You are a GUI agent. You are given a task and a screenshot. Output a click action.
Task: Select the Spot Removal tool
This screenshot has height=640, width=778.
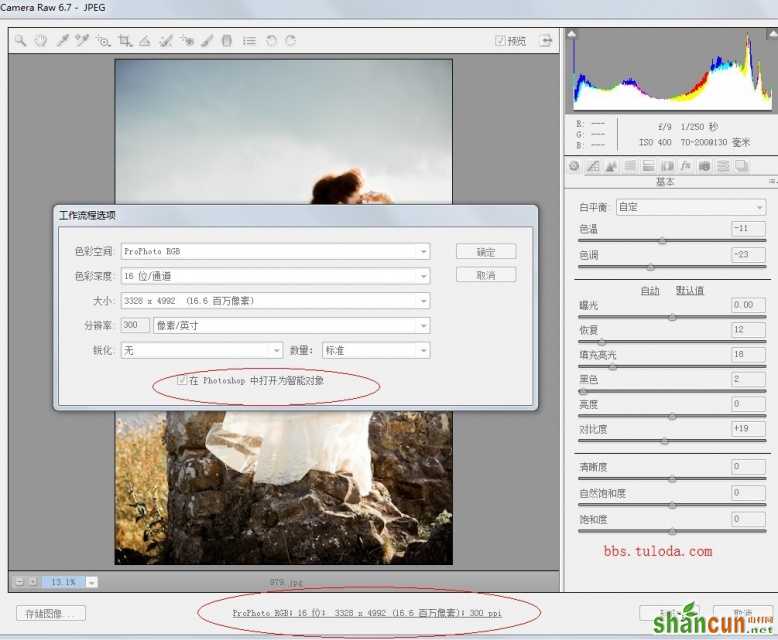click(x=166, y=41)
